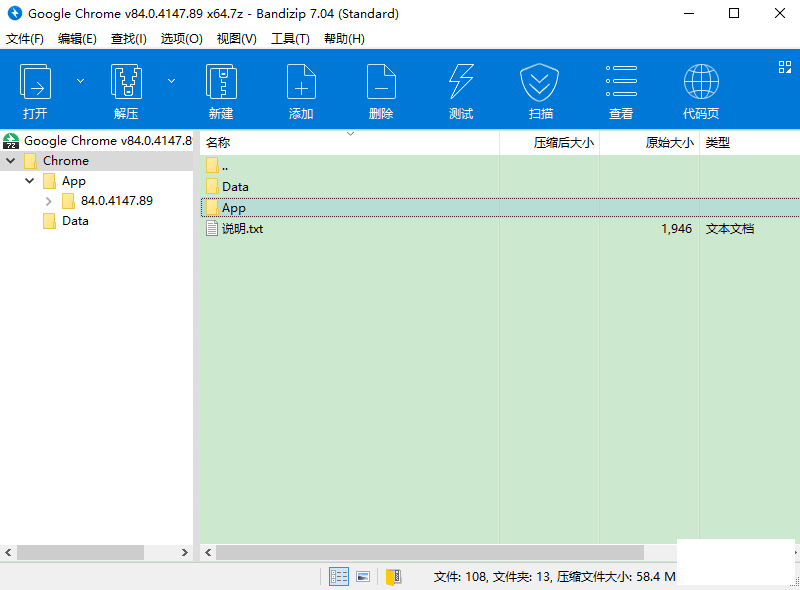
Task: Collapse the App folder in tree
Action: coord(30,181)
